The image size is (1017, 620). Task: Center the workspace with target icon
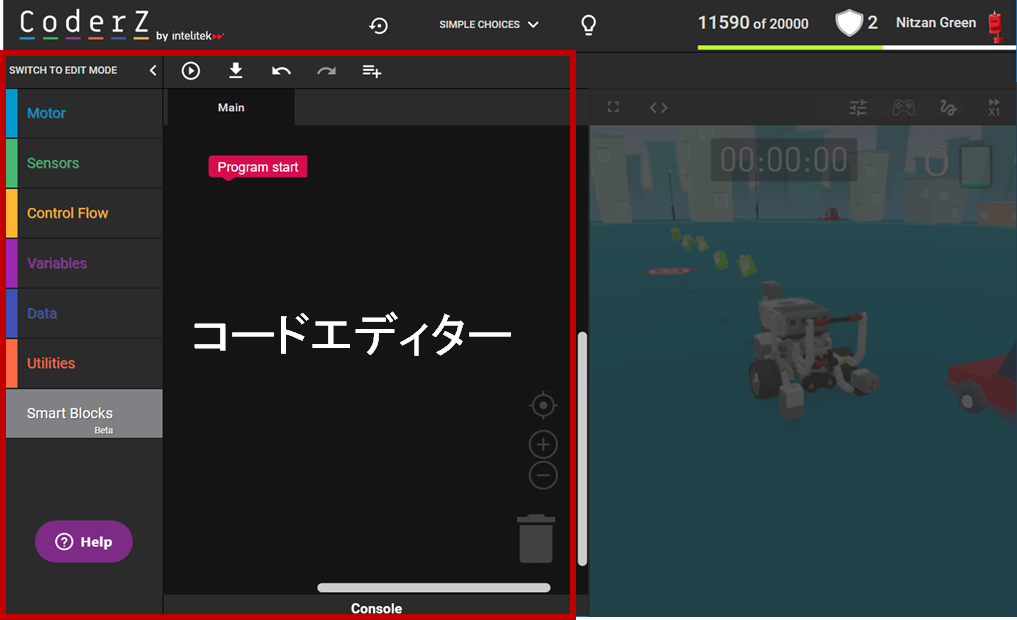point(543,405)
